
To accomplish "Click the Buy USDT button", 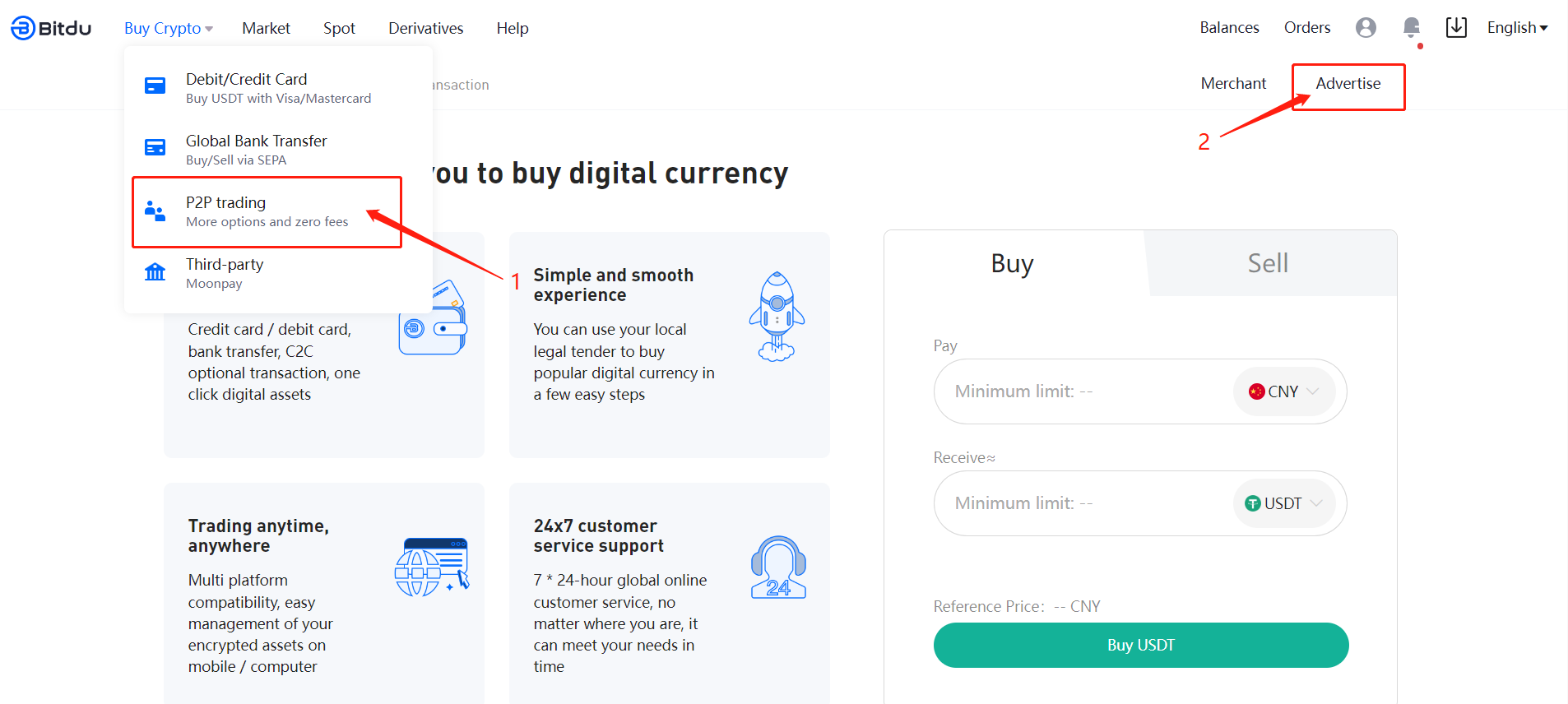I will pyautogui.click(x=1141, y=646).
